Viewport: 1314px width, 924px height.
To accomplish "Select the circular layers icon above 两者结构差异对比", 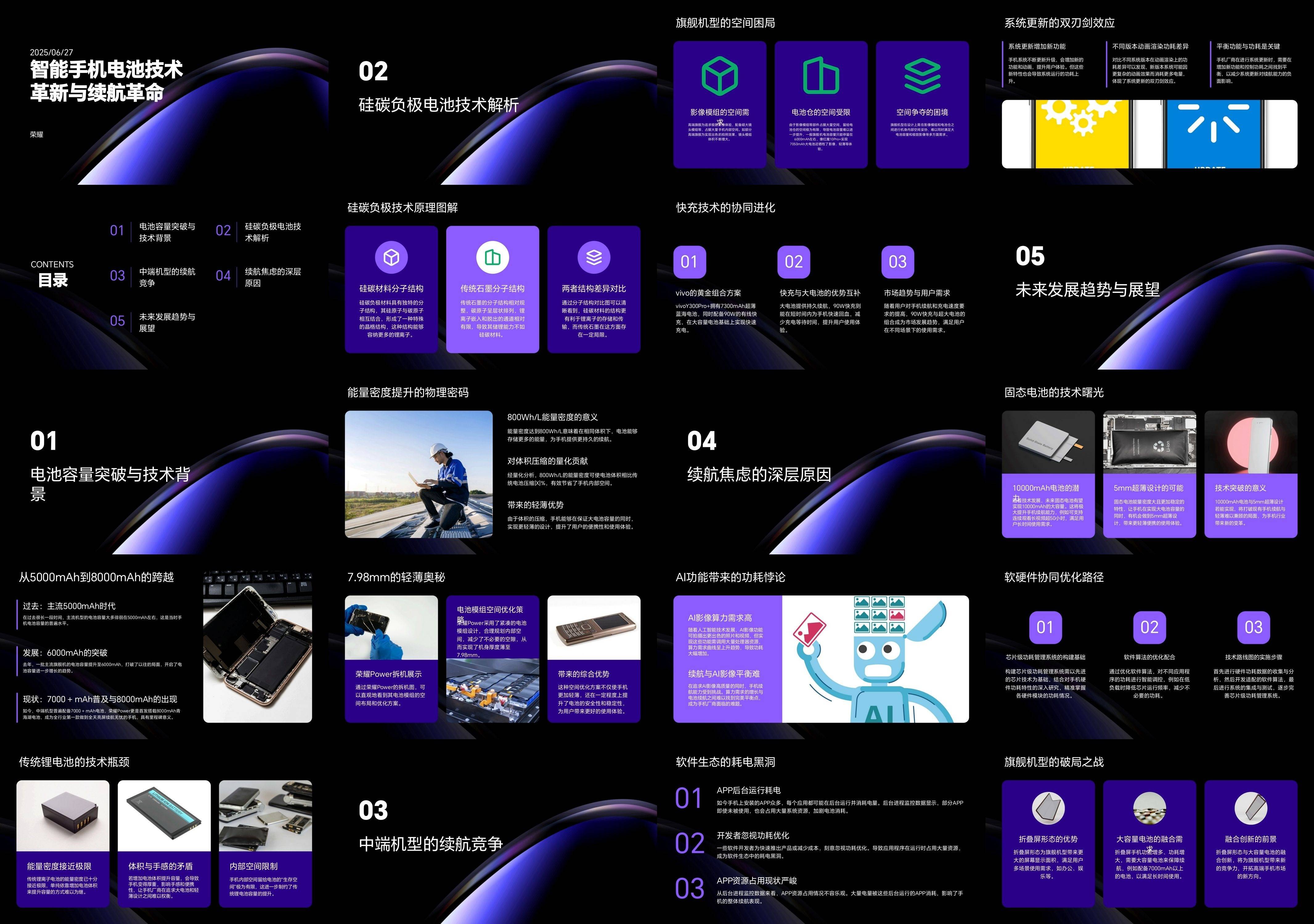I will [x=594, y=257].
